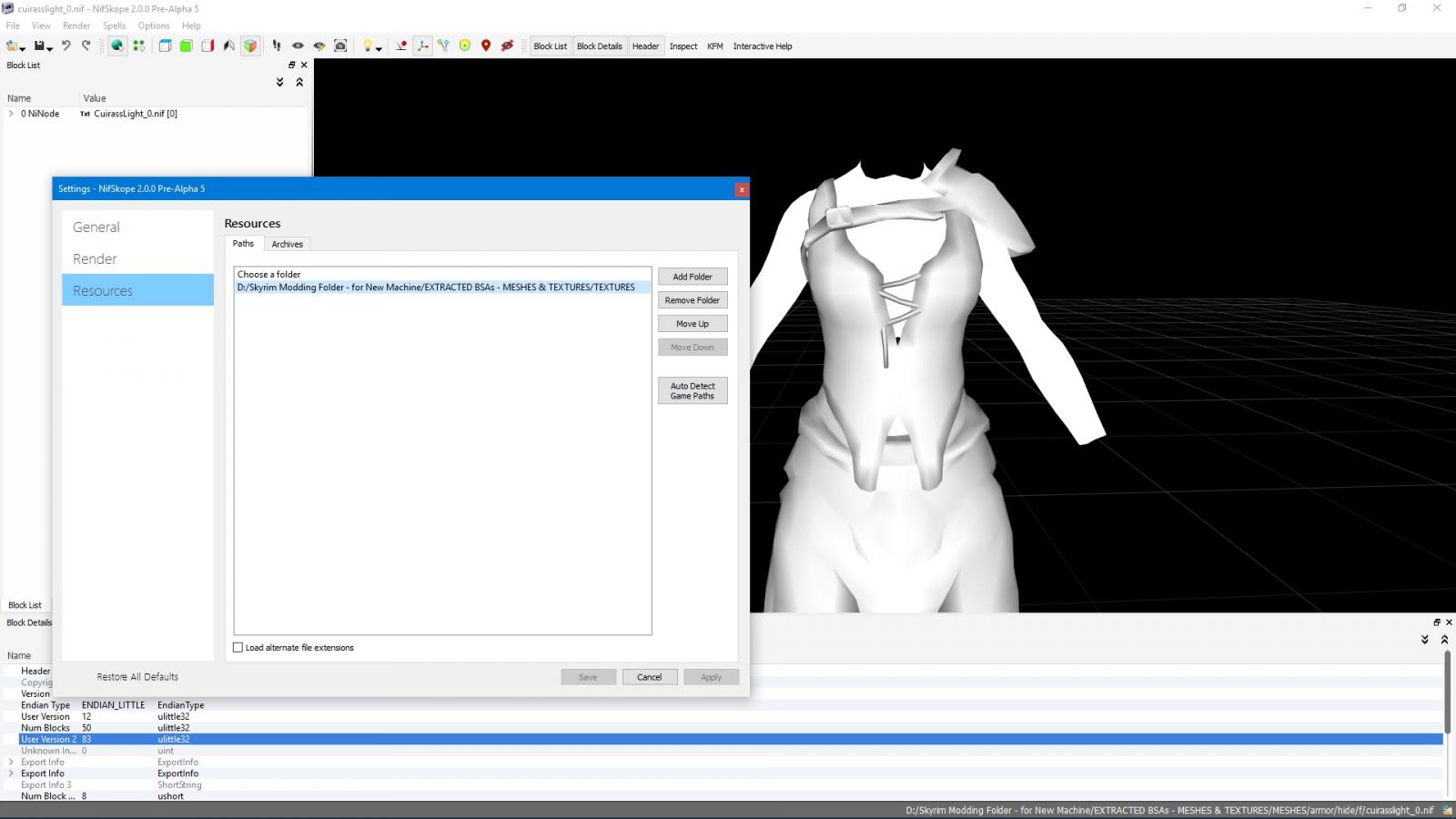Viewport: 1456px width, 819px height.
Task: Open the View menu
Action: click(x=41, y=25)
